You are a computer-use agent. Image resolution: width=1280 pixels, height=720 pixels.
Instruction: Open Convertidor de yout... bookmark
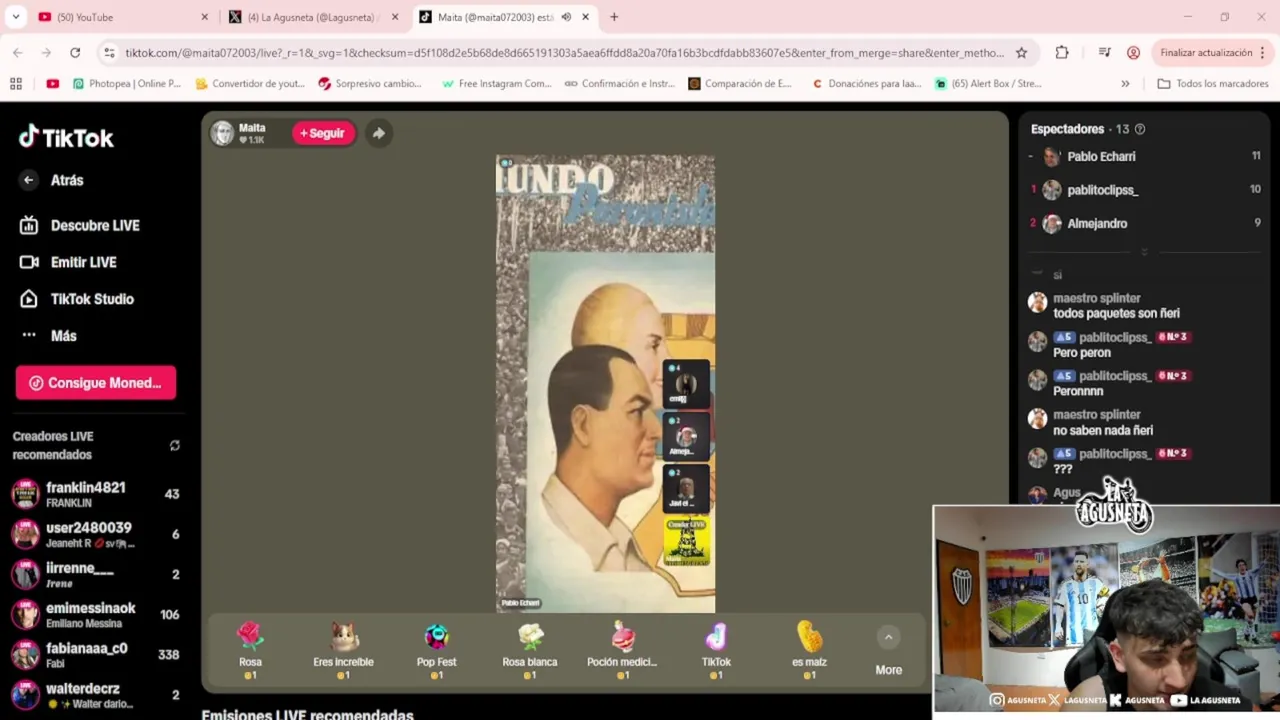[x=250, y=84]
